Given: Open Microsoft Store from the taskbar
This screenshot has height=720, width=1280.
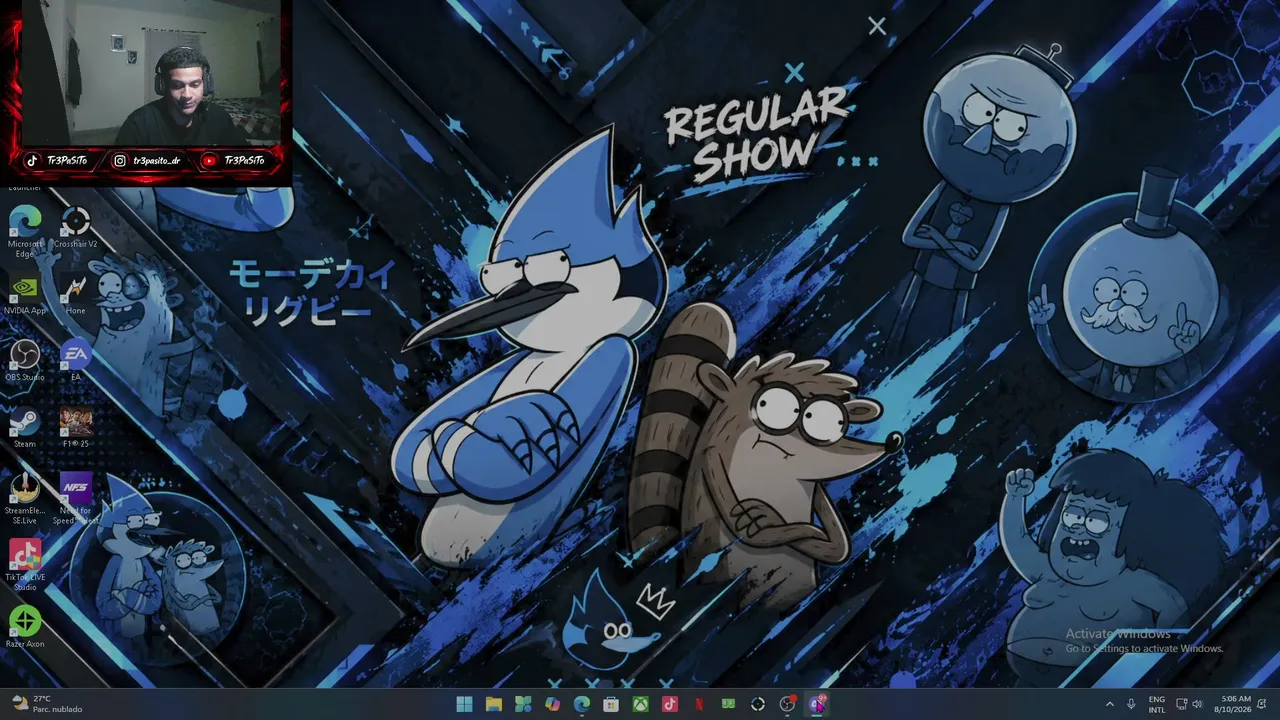Looking at the screenshot, I should pyautogui.click(x=611, y=704).
